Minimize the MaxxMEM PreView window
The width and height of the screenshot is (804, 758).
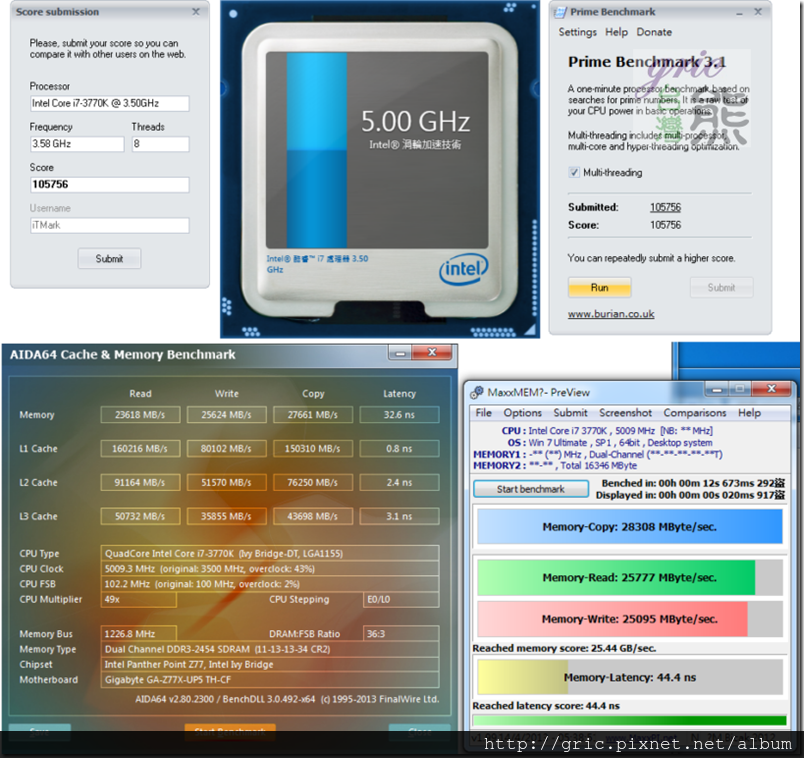point(717,389)
